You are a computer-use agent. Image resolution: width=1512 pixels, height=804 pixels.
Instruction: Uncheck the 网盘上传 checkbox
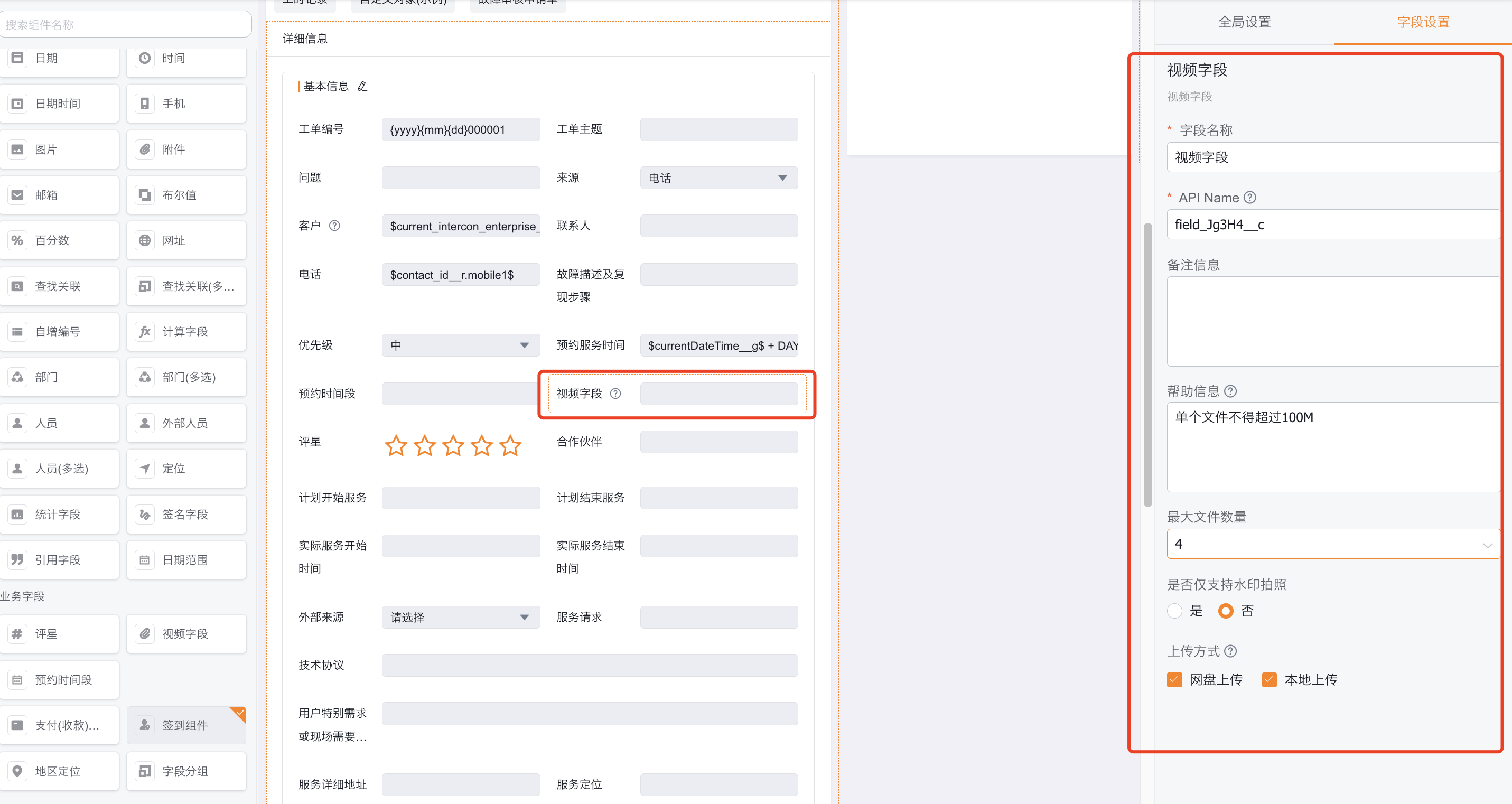[x=1174, y=679]
